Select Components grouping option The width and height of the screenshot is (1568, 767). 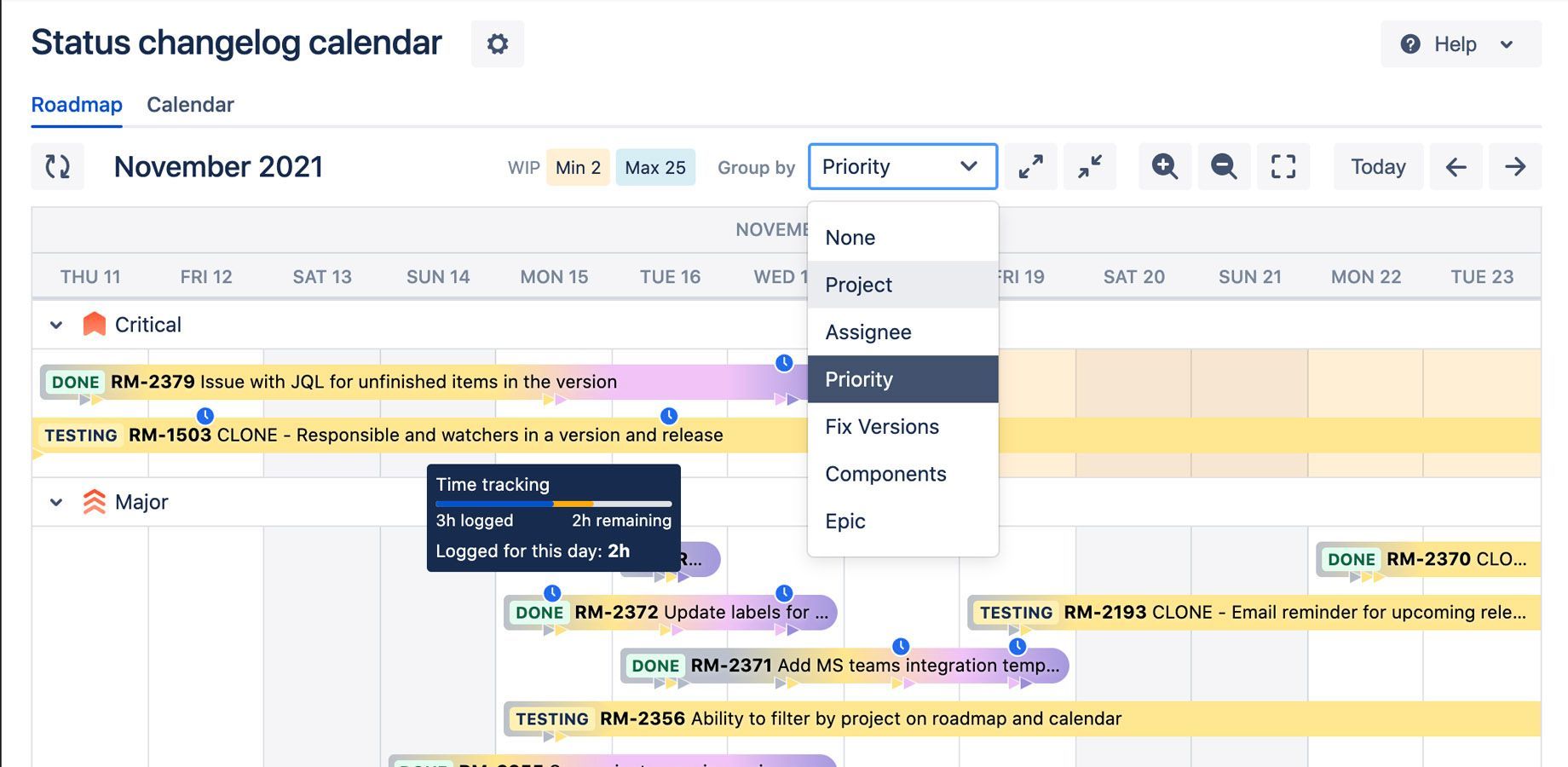click(902, 474)
